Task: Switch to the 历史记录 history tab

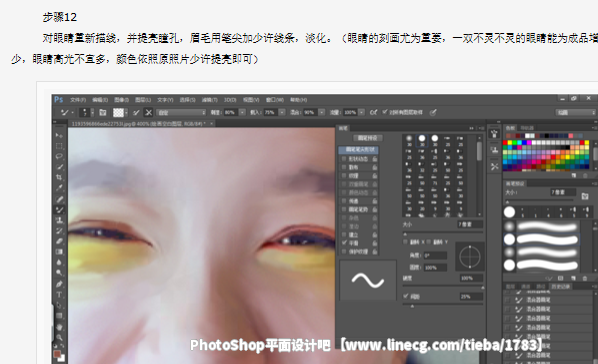Action: coord(560,286)
